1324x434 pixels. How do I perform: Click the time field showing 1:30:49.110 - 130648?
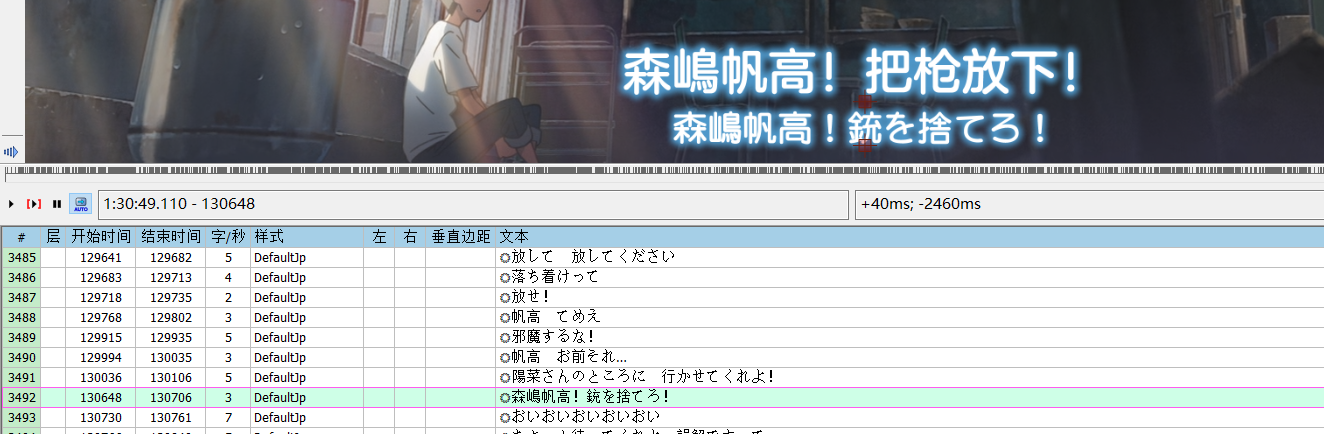click(472, 204)
